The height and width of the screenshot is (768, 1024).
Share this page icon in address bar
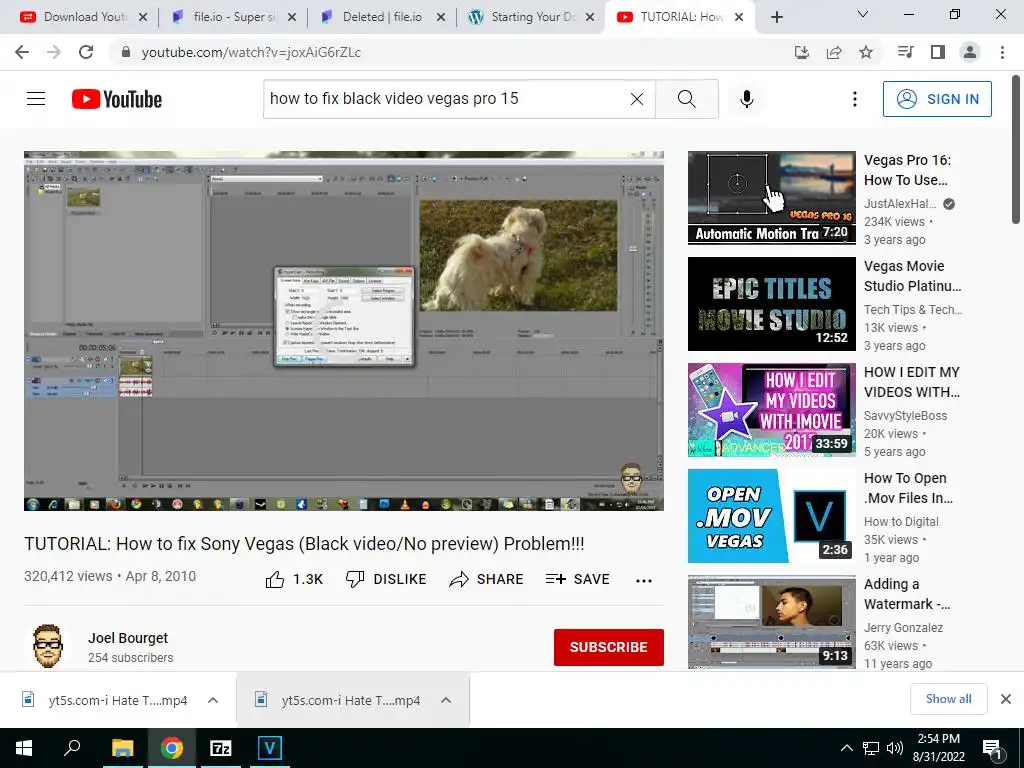[834, 52]
